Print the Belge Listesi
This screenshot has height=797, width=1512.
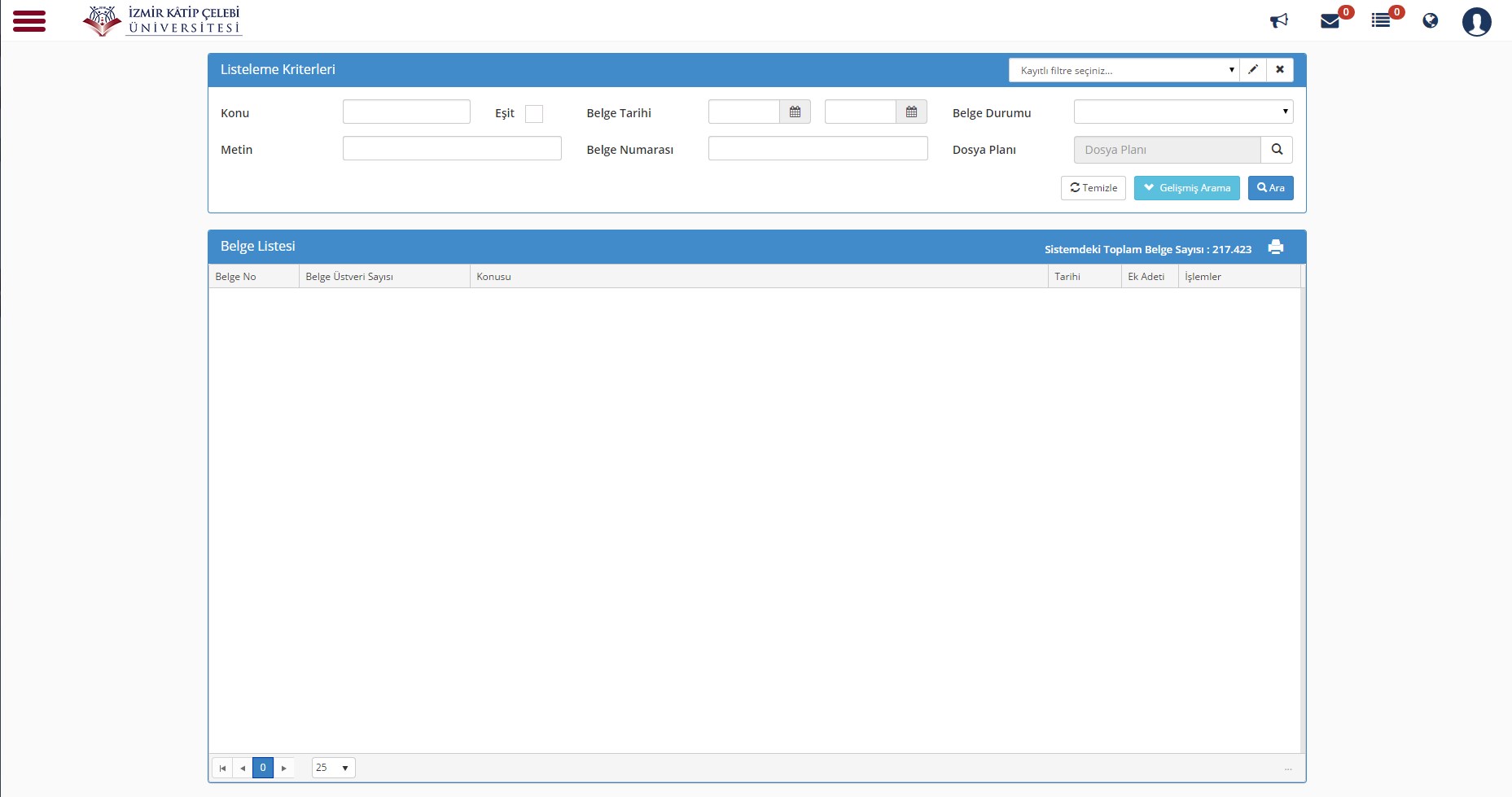tap(1276, 247)
